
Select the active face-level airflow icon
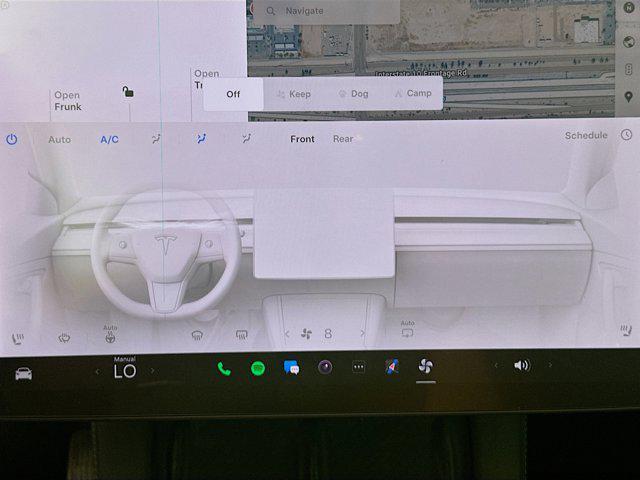coord(201,139)
